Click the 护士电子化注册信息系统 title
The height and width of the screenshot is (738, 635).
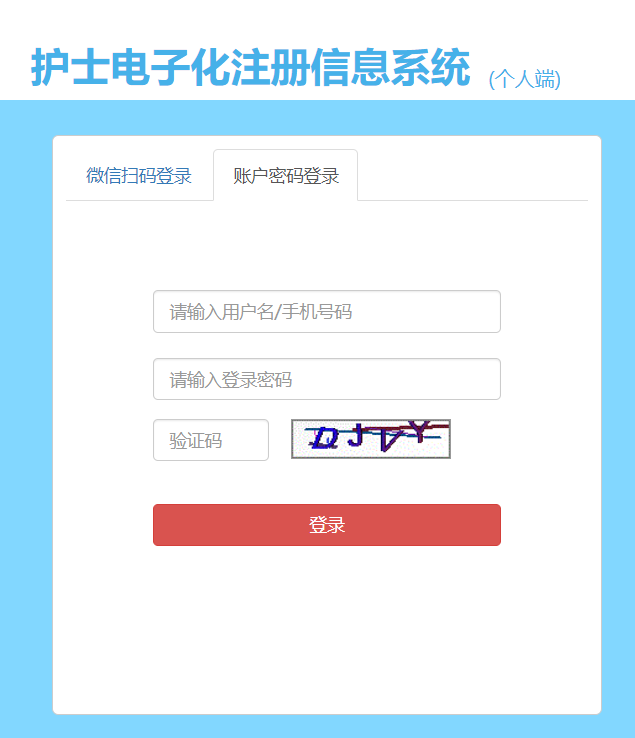point(250,67)
